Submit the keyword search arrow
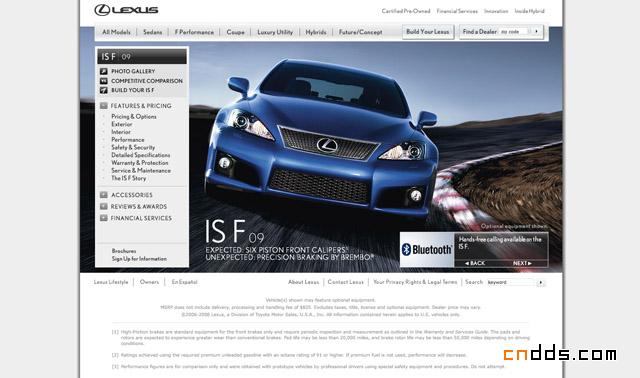The image size is (640, 378). (541, 282)
